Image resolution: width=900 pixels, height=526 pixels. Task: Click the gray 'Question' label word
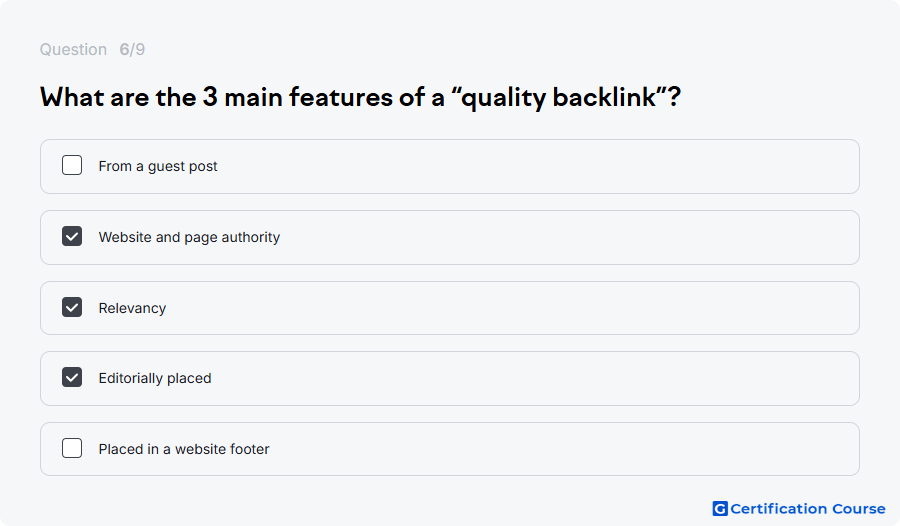coord(73,49)
